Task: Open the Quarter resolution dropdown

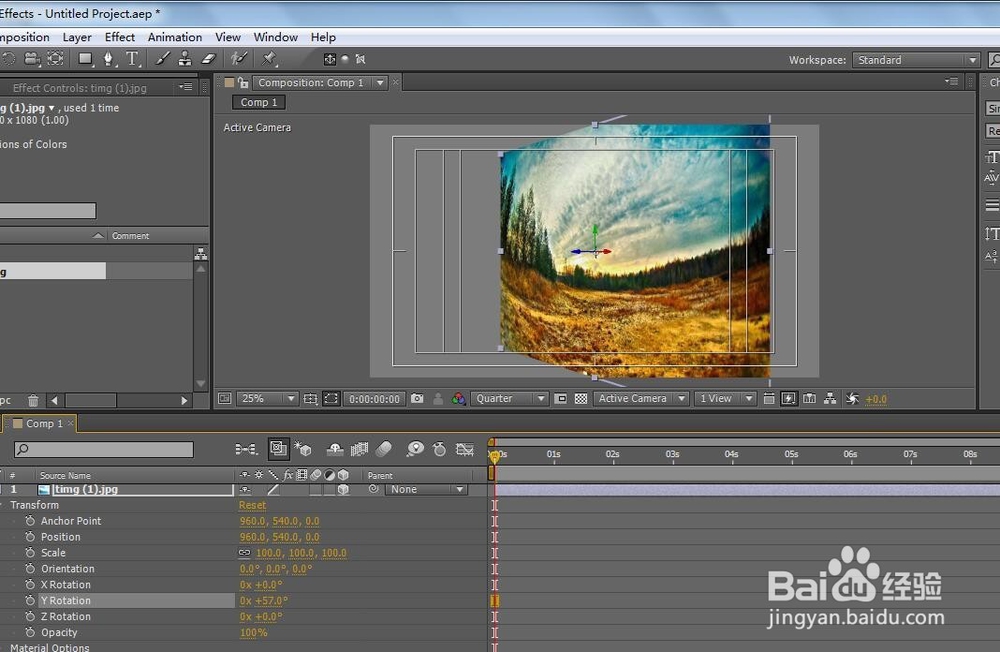Action: tap(509, 399)
